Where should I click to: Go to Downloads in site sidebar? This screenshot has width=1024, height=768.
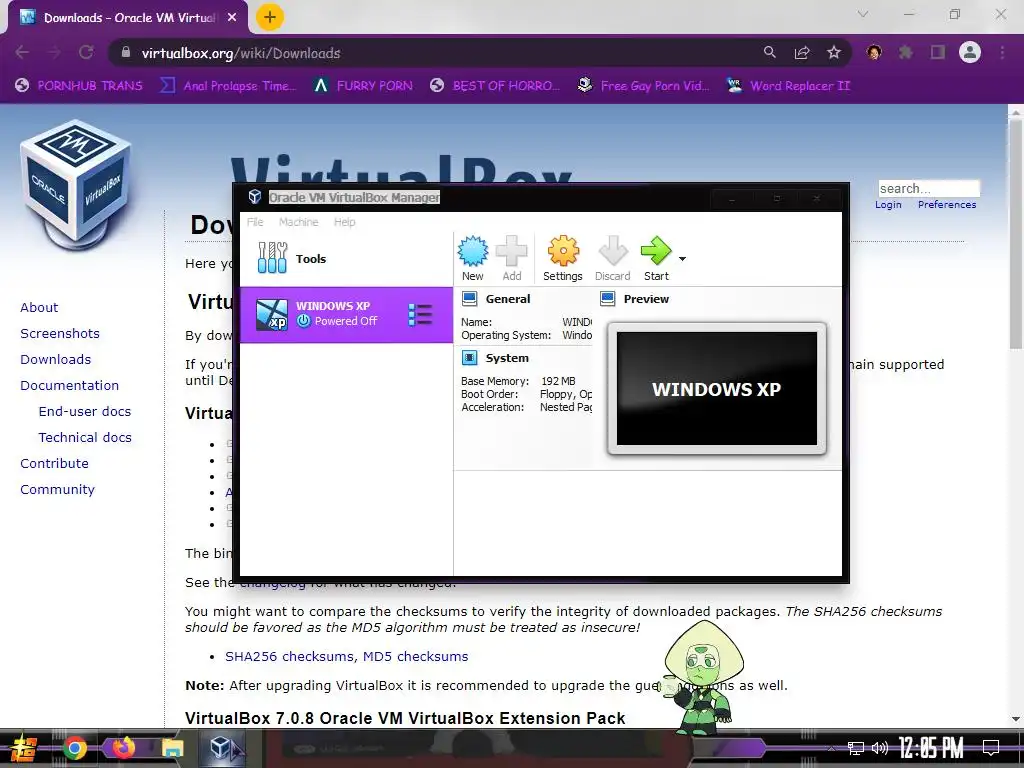coord(56,359)
